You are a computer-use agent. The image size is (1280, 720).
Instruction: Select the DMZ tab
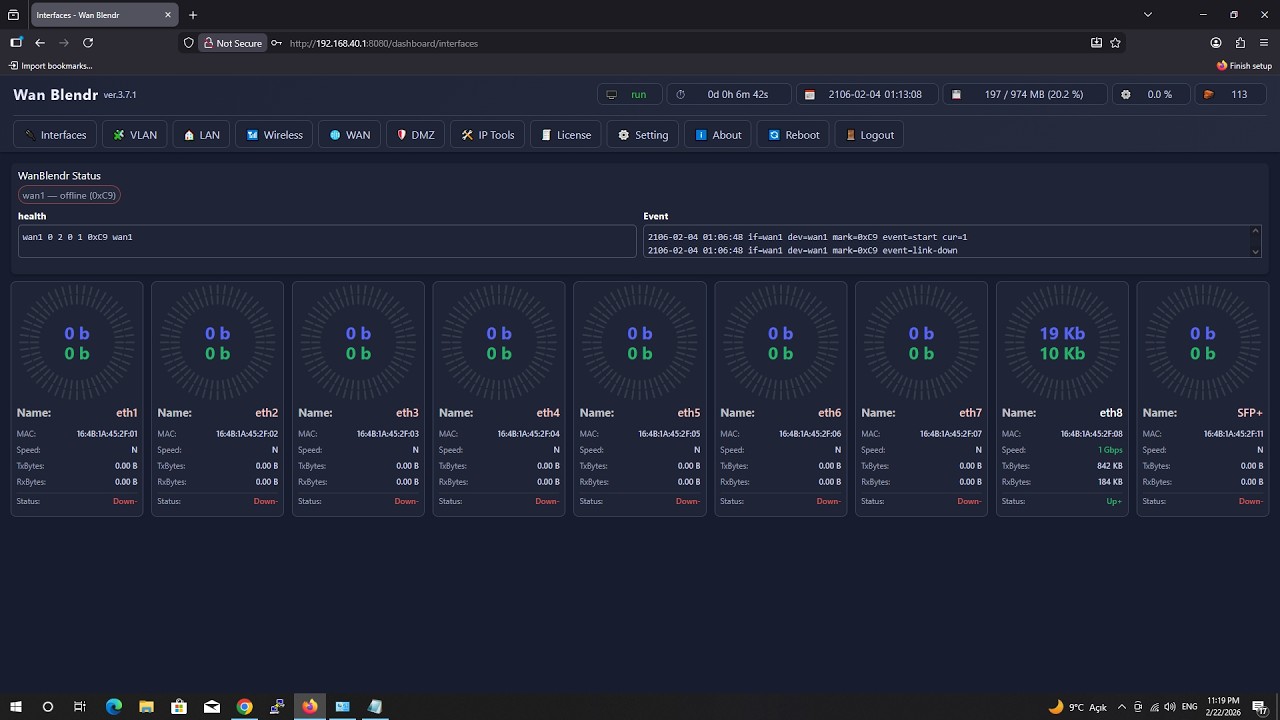tap(415, 135)
